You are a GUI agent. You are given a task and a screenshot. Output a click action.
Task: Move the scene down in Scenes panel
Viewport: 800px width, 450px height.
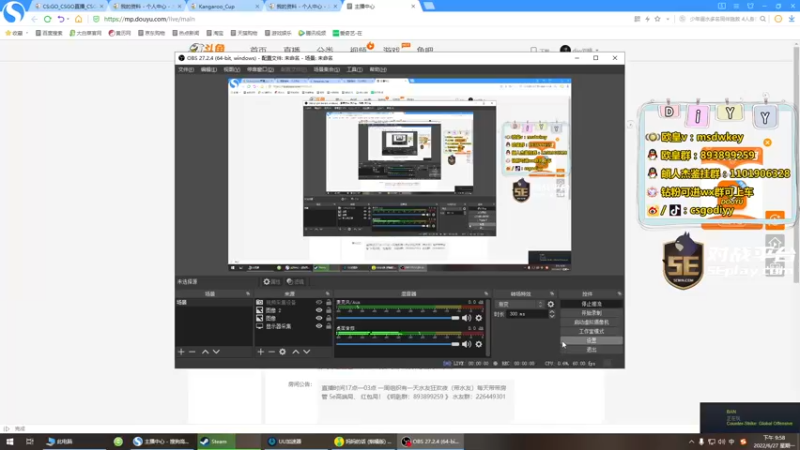tap(216, 352)
